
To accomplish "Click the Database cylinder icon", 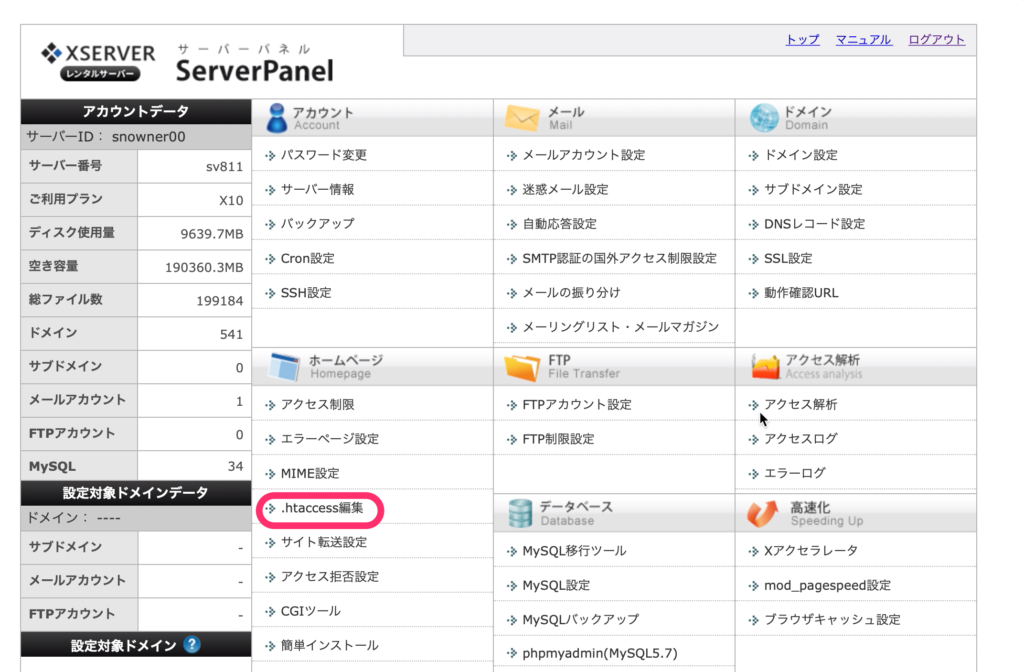I will 520,513.
